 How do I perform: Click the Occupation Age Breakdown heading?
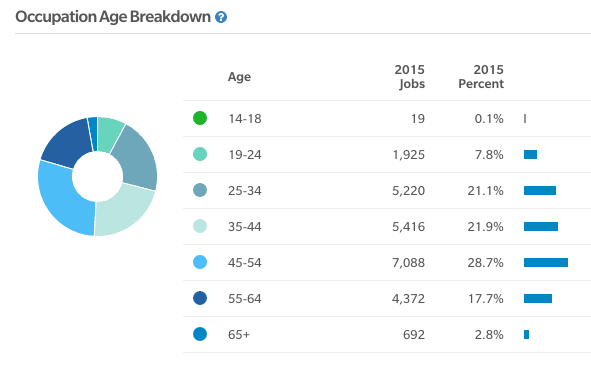tap(113, 17)
